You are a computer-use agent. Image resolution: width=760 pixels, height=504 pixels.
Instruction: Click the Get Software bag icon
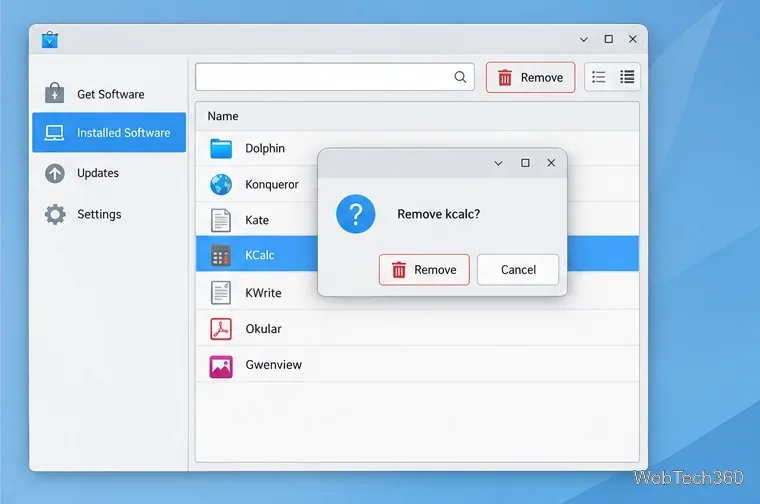point(54,93)
